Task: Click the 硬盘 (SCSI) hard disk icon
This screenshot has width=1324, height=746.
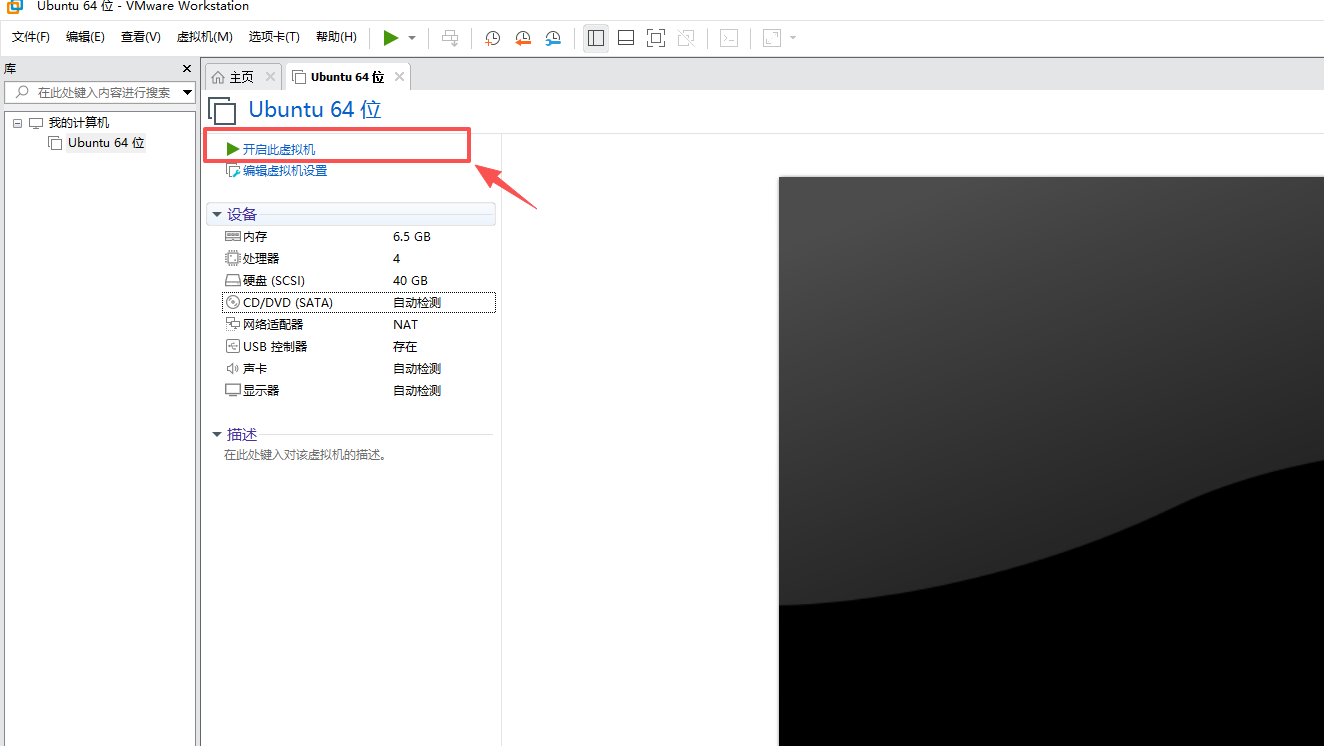Action: pos(233,281)
